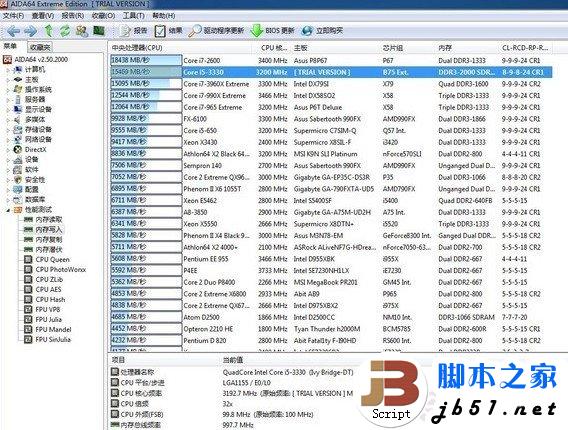The height and width of the screenshot is (430, 568).
Task: Expand the 计算机 tree node arrow
Action: click(8, 70)
